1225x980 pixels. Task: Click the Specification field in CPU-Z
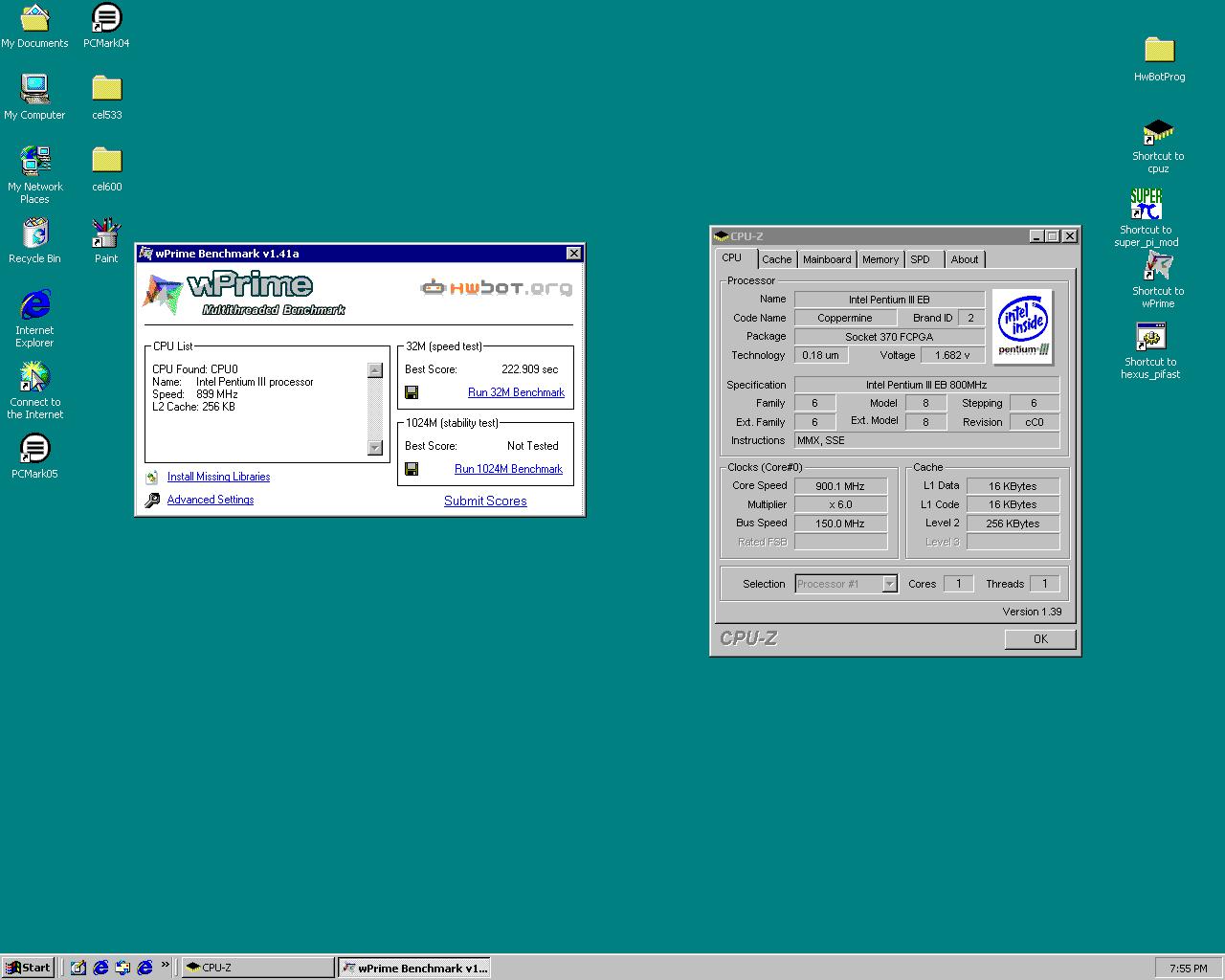pos(926,385)
